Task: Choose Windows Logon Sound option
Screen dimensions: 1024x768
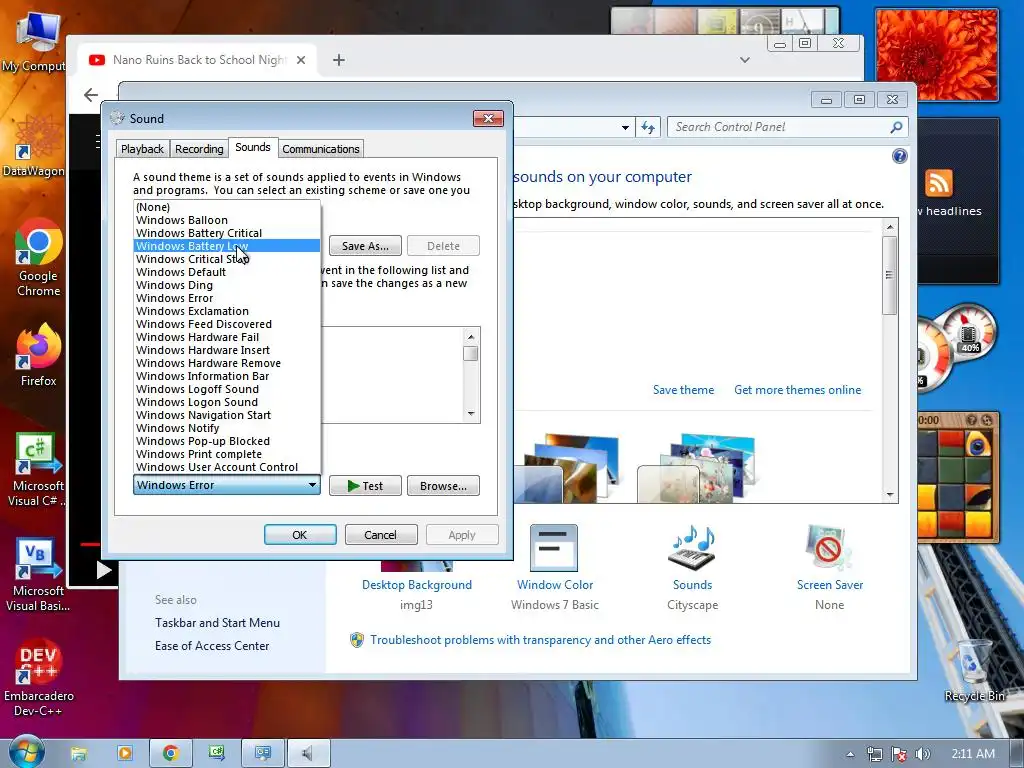Action: coord(227,402)
